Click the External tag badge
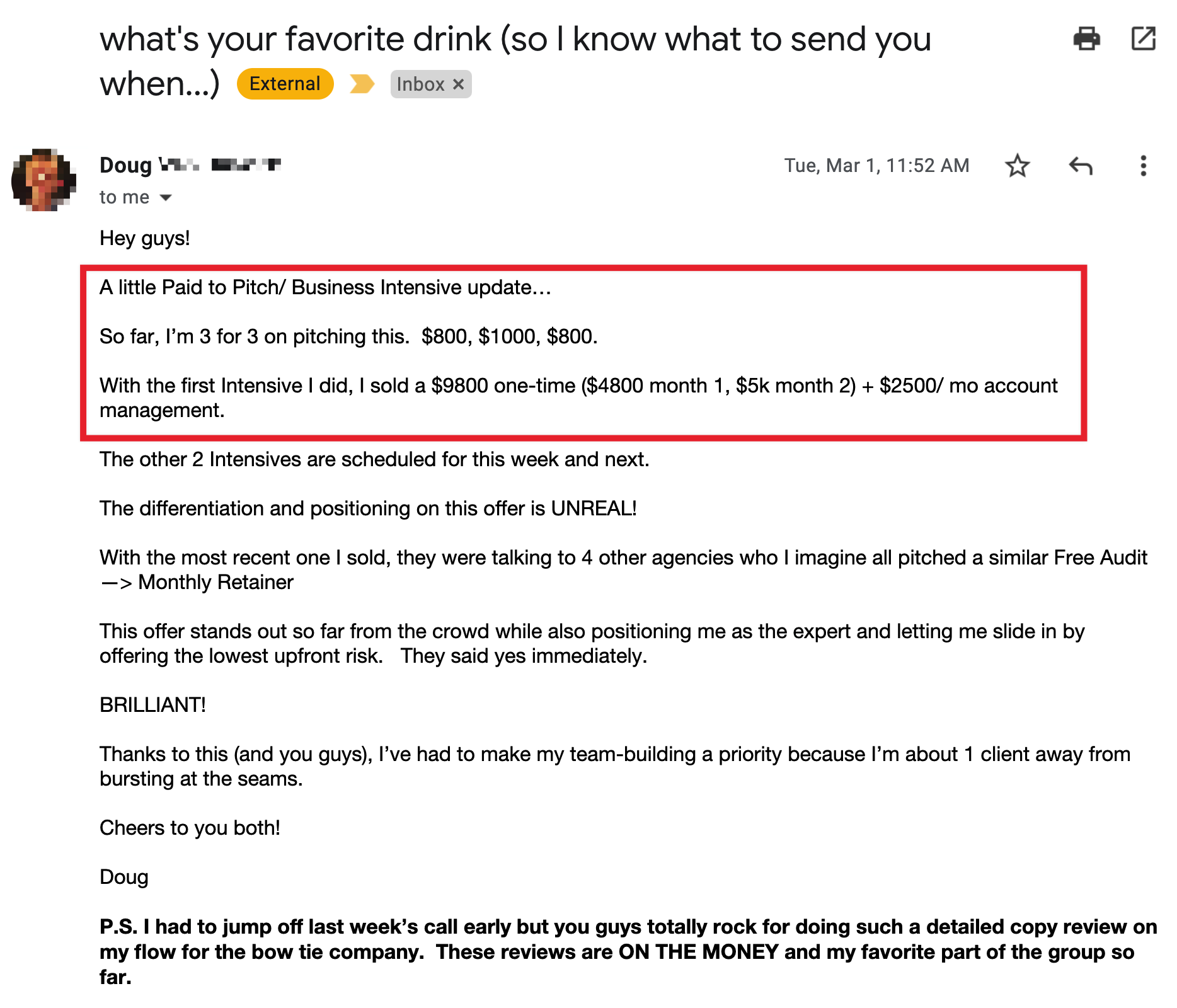This screenshot has width=1177, height=1008. click(x=285, y=84)
